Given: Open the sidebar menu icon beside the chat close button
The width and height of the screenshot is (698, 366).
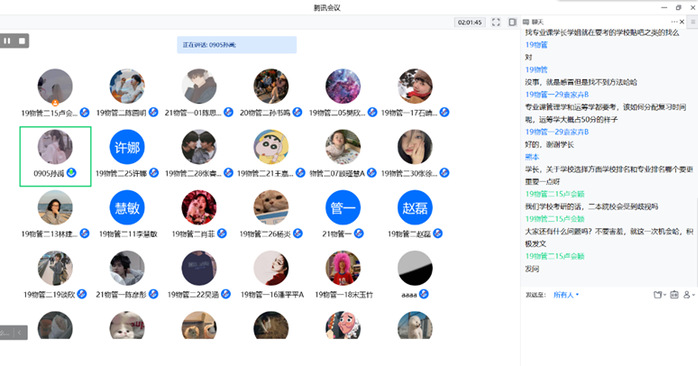Looking at the screenshot, I should (x=693, y=21).
